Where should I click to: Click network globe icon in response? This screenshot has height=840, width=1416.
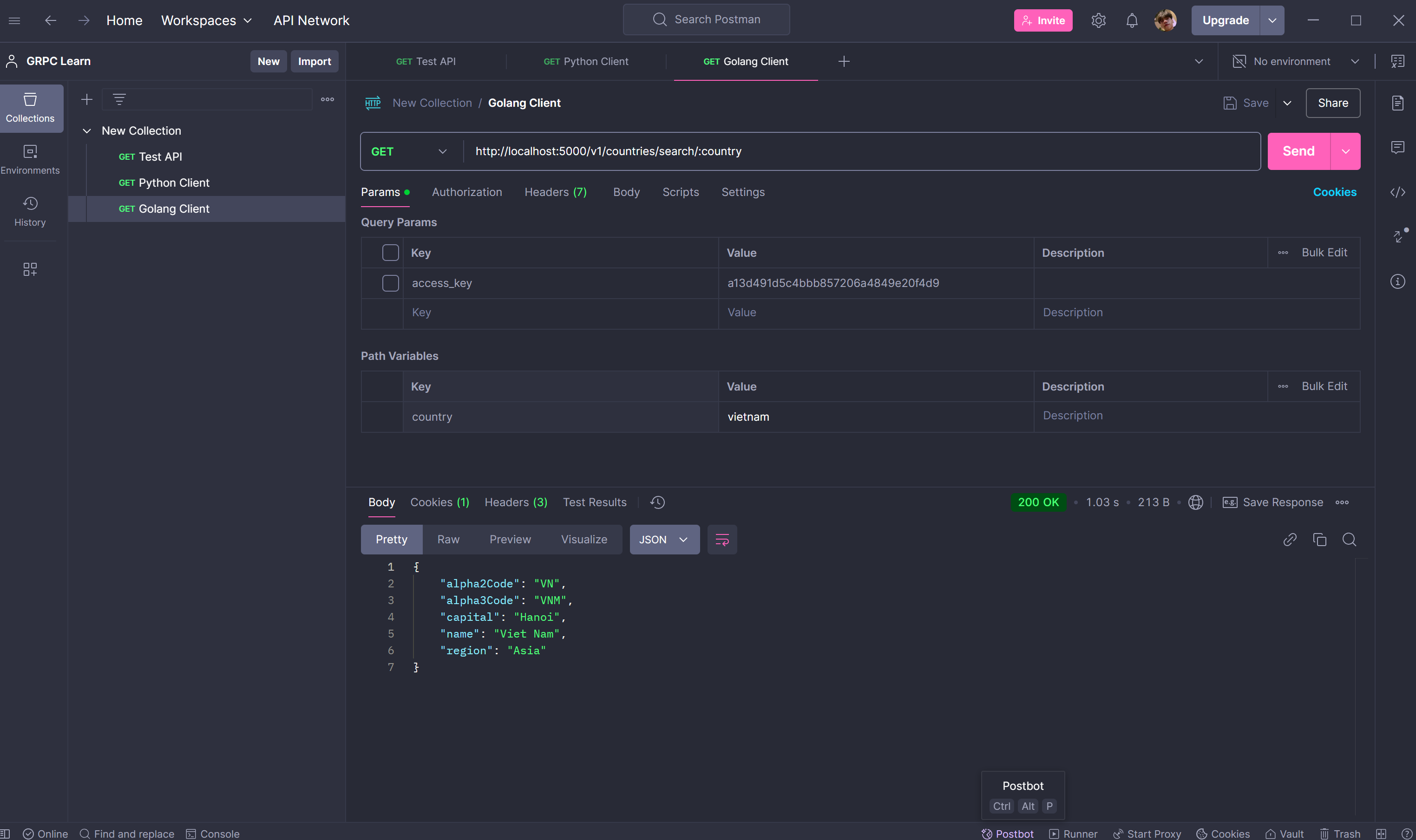pyautogui.click(x=1195, y=502)
